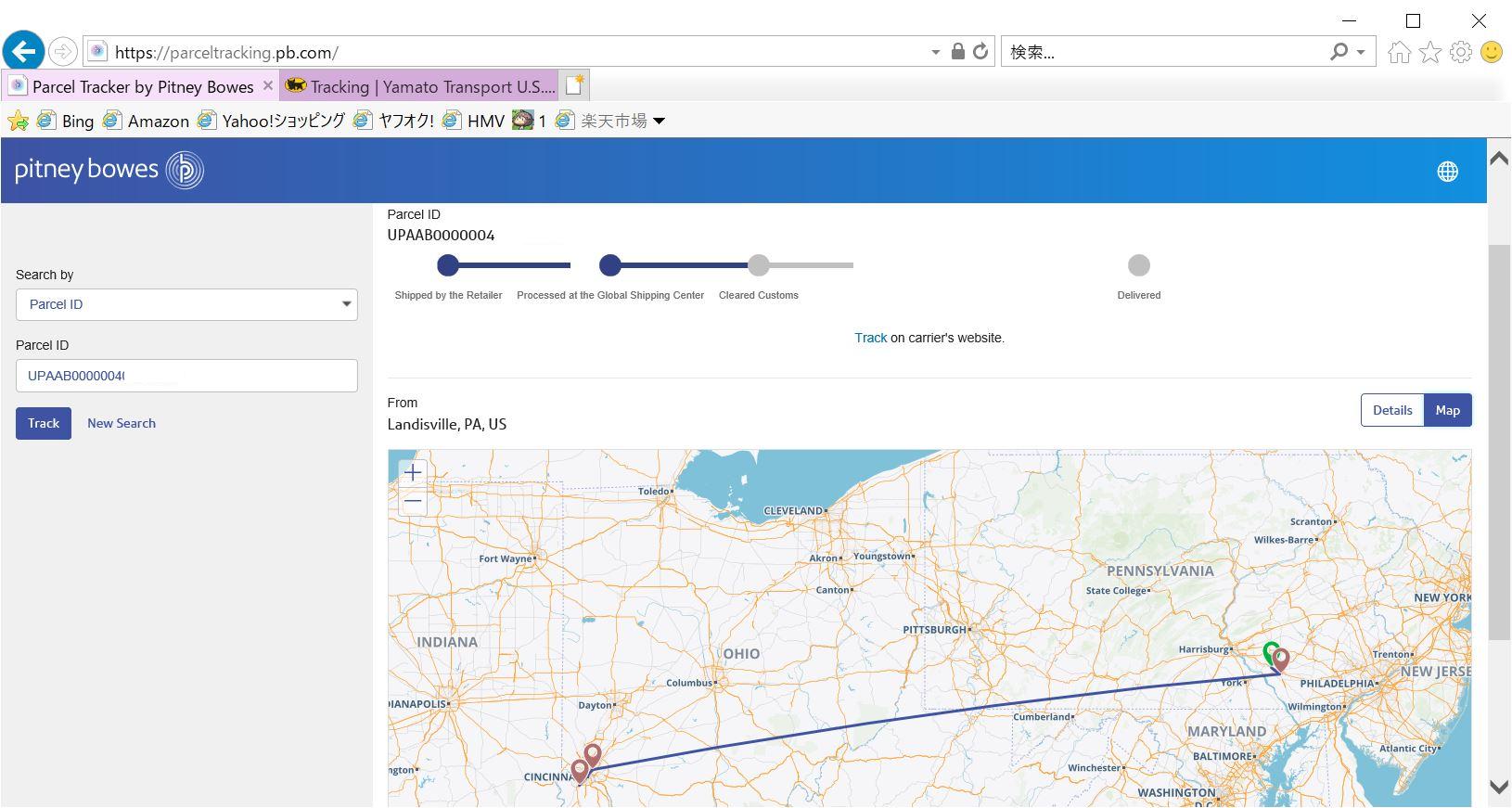Open the Bing favorite link
1512x808 pixels.
tap(65, 121)
